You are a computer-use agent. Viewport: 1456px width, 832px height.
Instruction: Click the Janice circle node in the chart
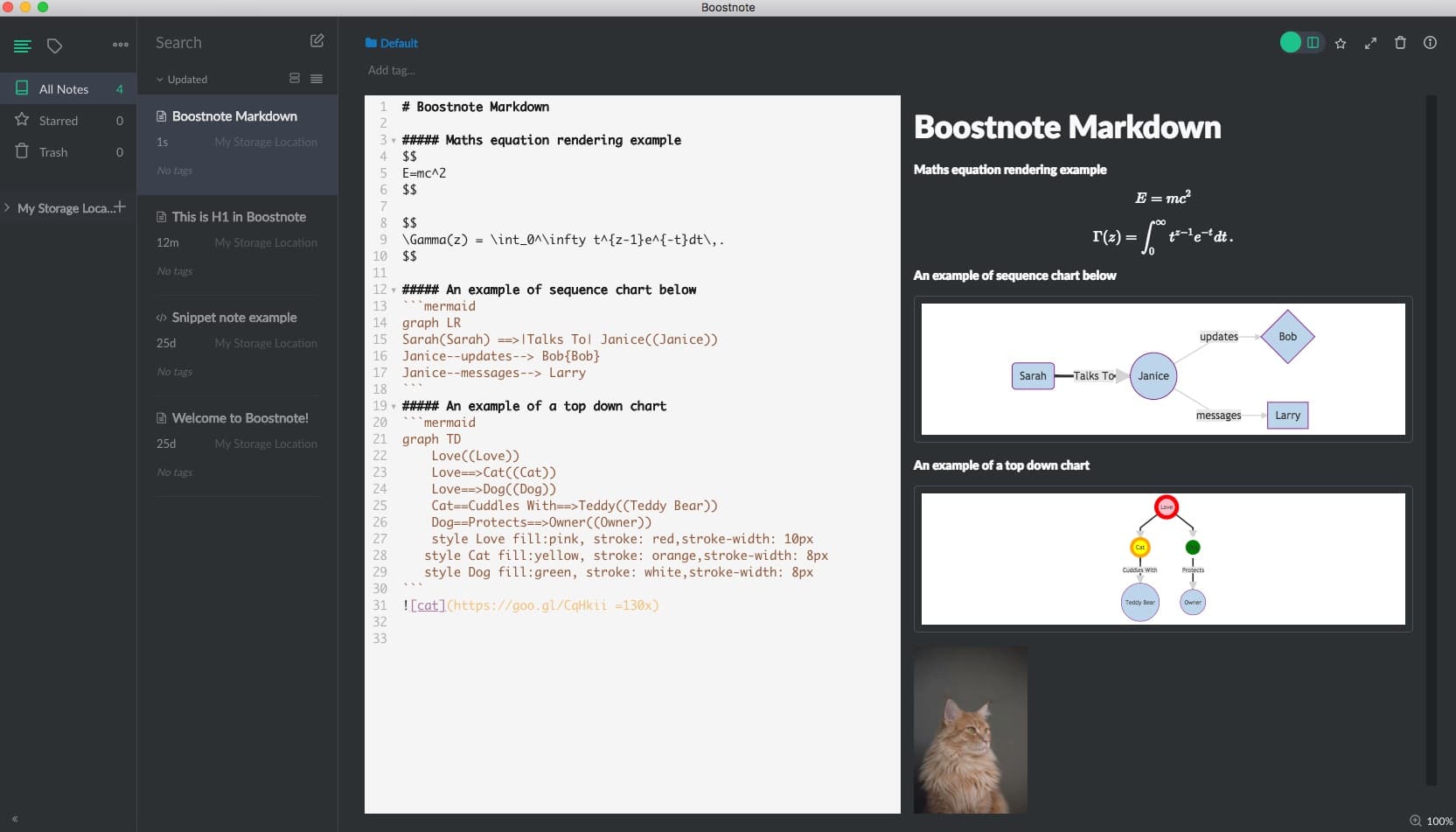point(1153,376)
